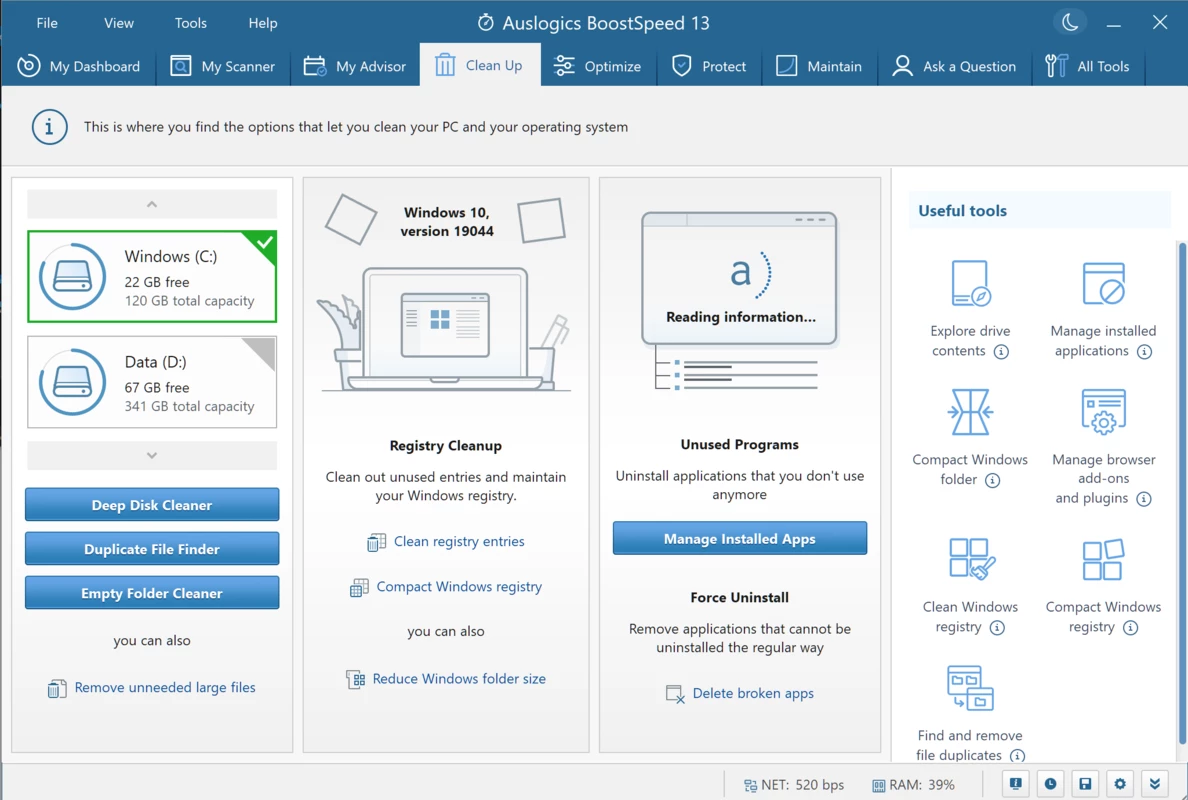Image resolution: width=1188 pixels, height=800 pixels.
Task: Launch Compact Windows folder tool icon
Action: point(970,412)
